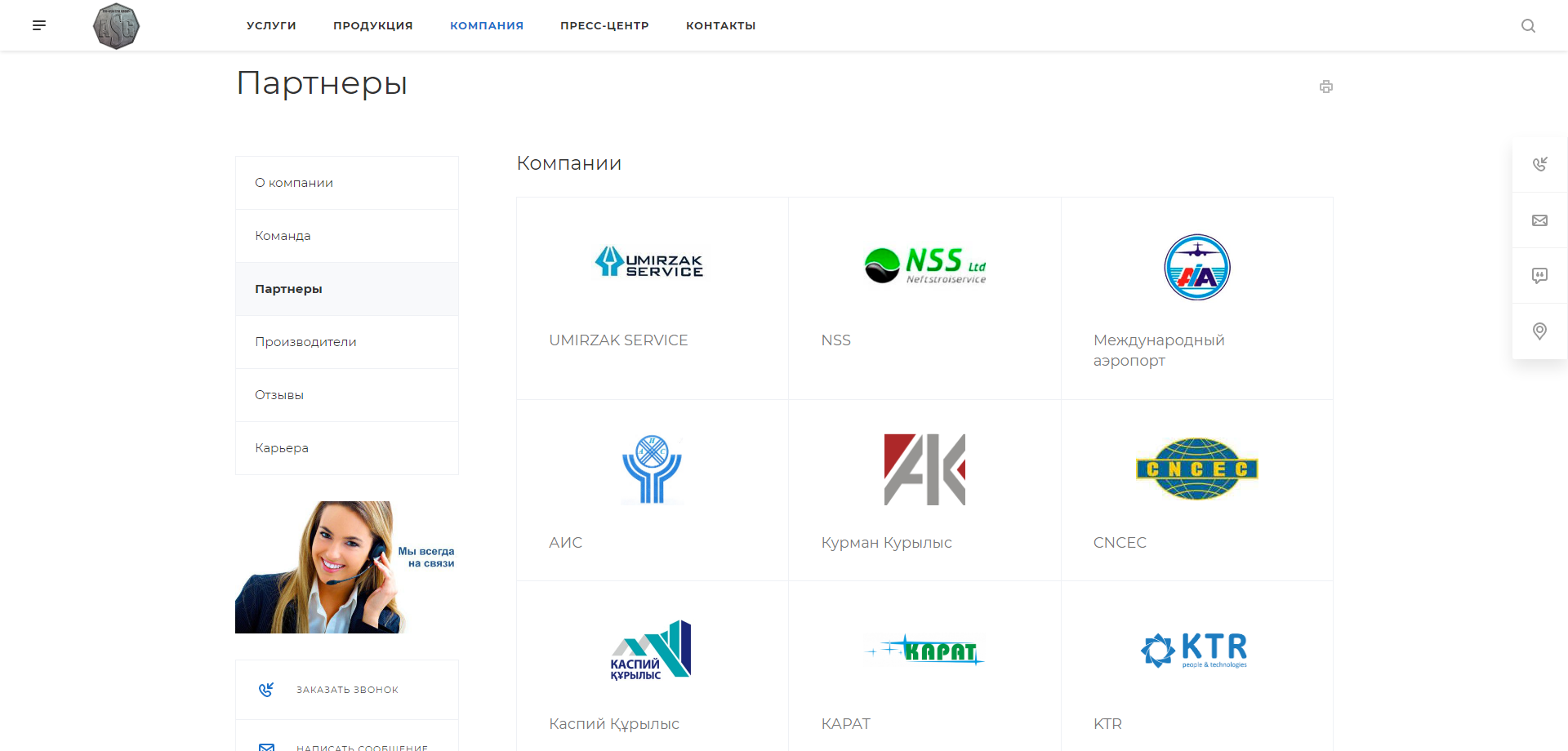
Task: Open the UMIRZAK SERVICE company link
Action: click(x=618, y=340)
